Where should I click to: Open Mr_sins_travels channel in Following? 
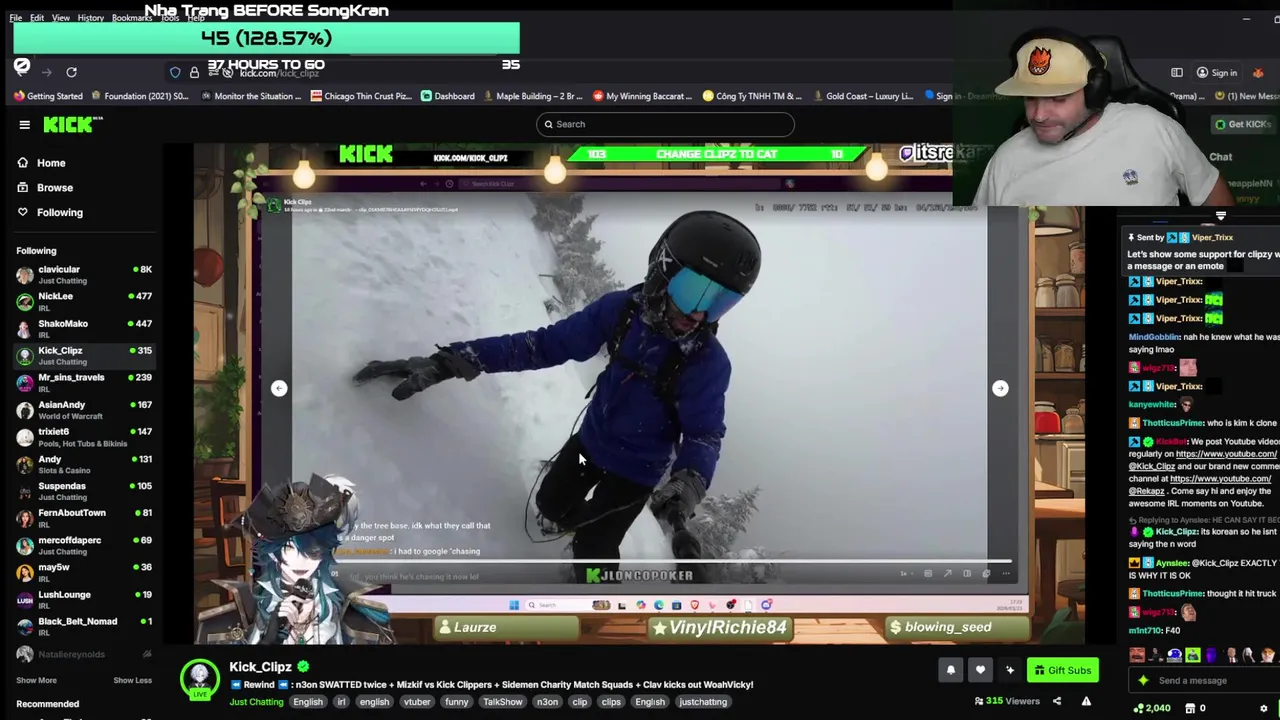[84, 382]
